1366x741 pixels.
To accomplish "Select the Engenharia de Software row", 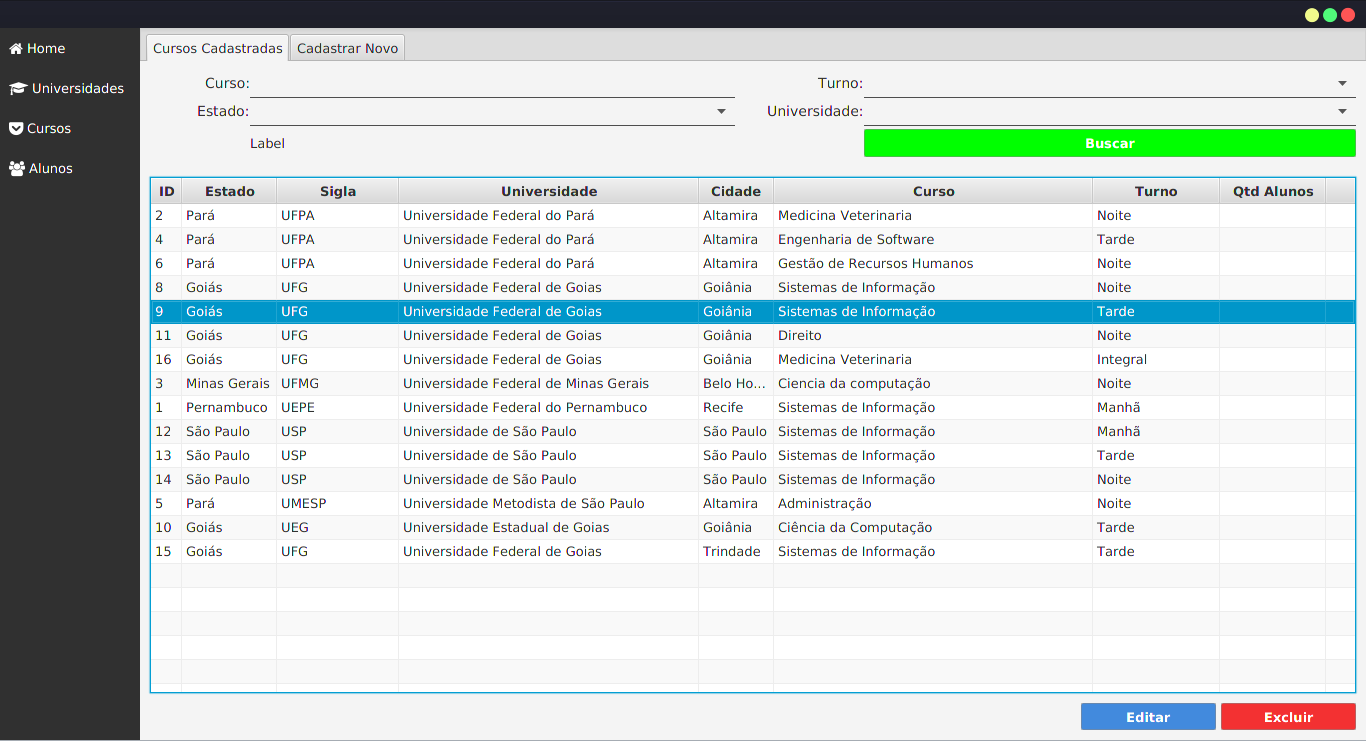I will pos(752,239).
